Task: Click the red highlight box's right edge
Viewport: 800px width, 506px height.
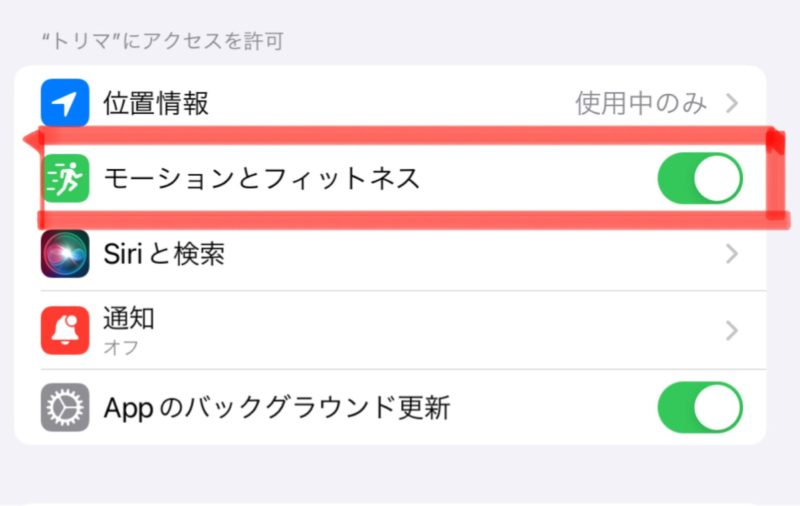Action: 774,178
